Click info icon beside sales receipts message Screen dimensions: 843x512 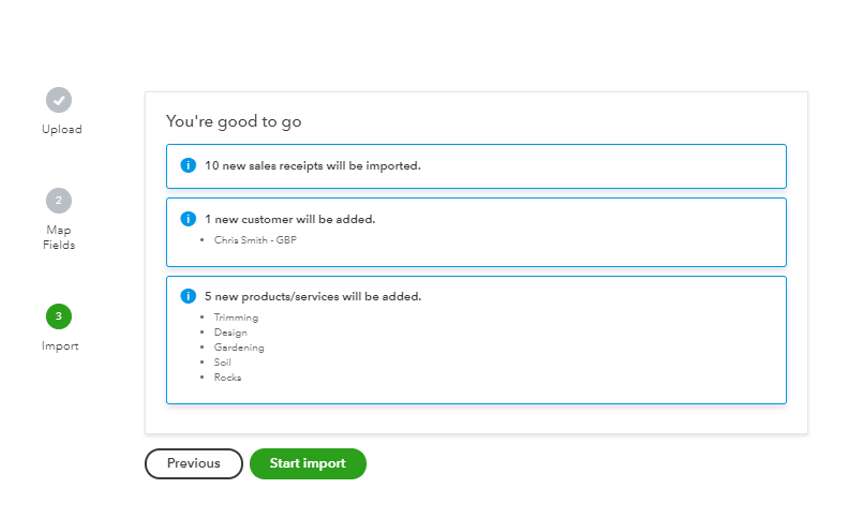[x=188, y=165]
